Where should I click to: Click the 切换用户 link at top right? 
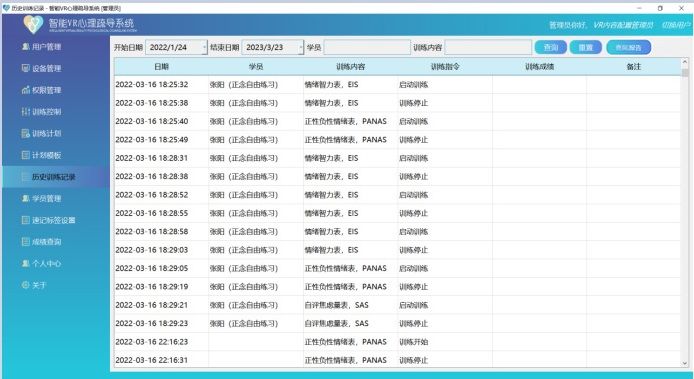(x=676, y=25)
